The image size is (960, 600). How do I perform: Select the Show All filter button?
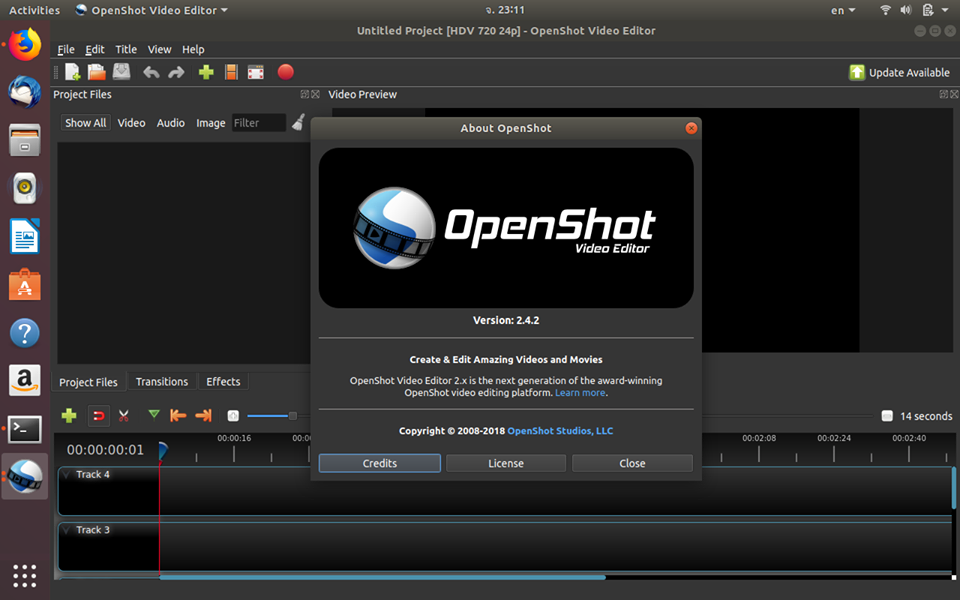click(86, 123)
